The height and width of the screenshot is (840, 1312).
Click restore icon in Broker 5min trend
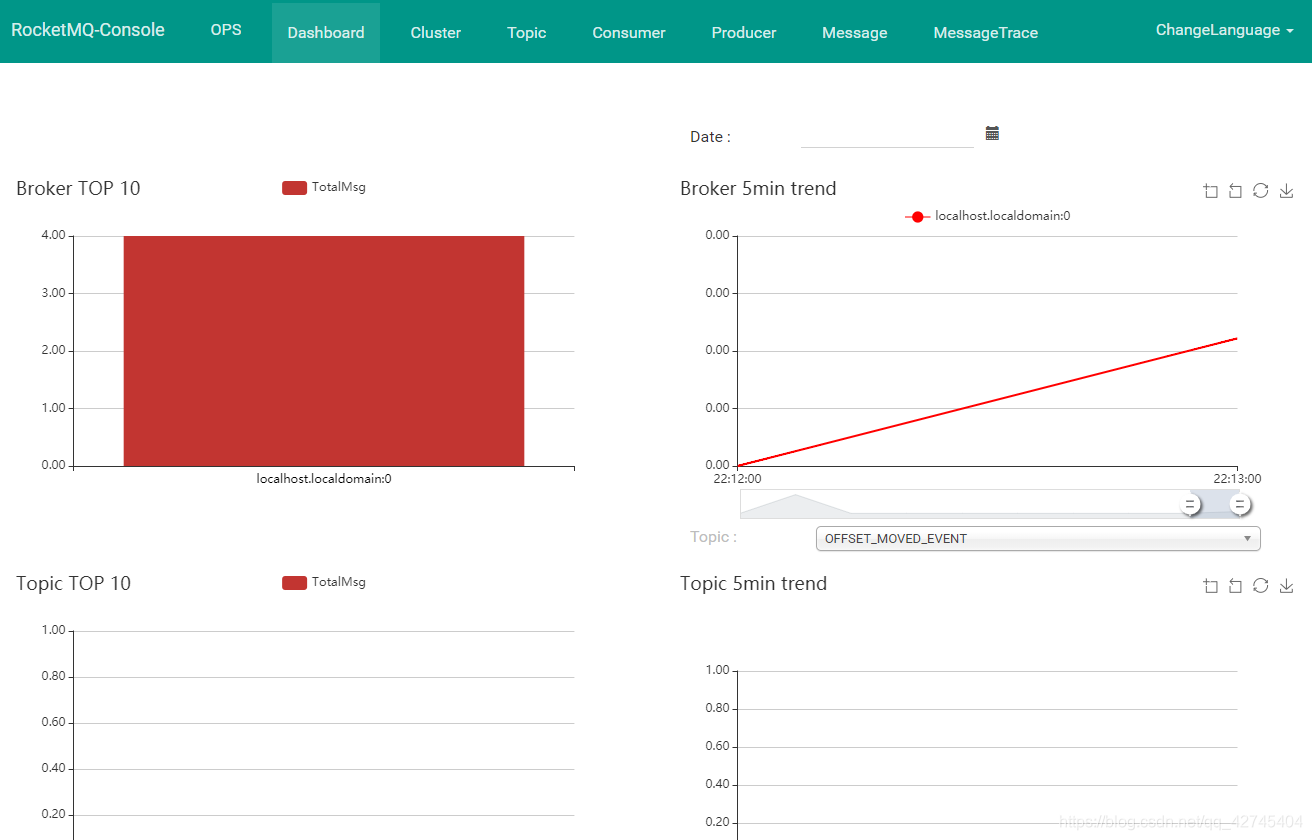tap(1260, 191)
